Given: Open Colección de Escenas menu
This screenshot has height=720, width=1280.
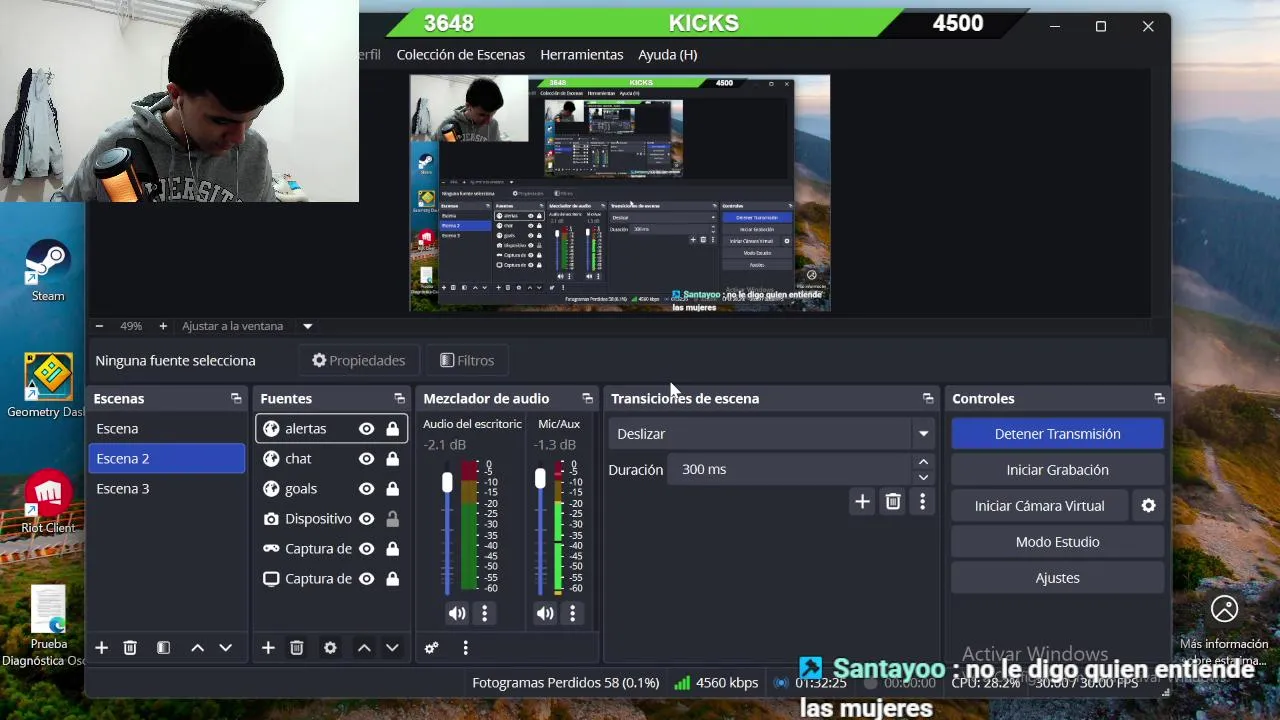Looking at the screenshot, I should (461, 54).
